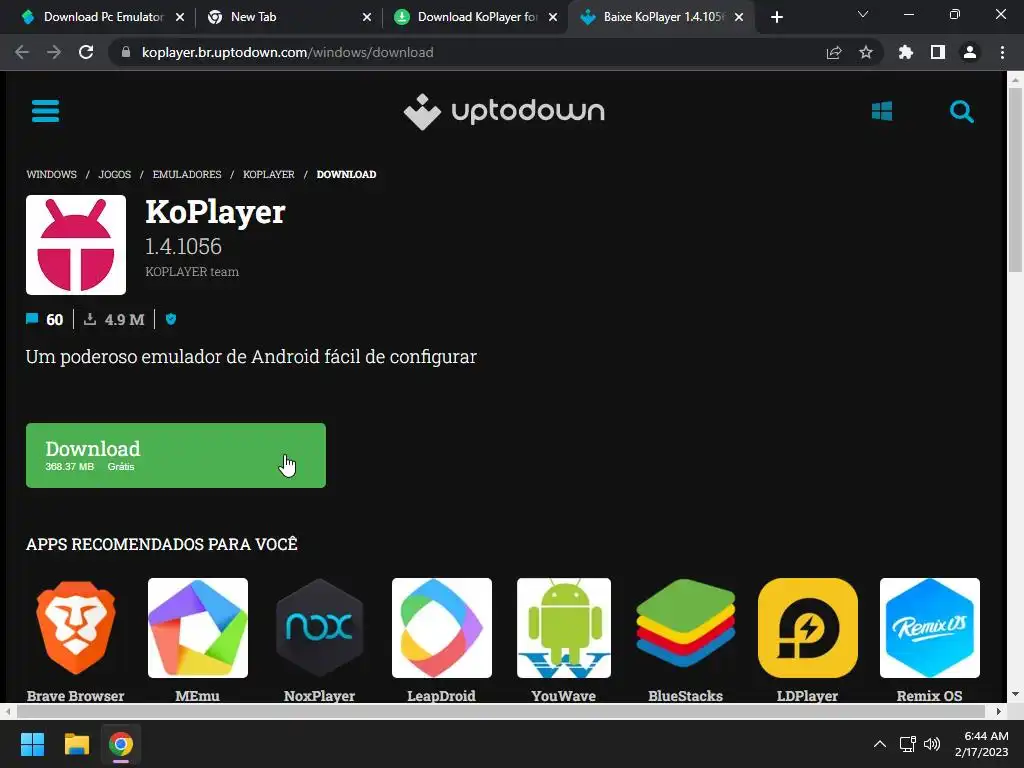1024x768 pixels.
Task: Click the comments bubble icon beside 60
Action: 32,319
